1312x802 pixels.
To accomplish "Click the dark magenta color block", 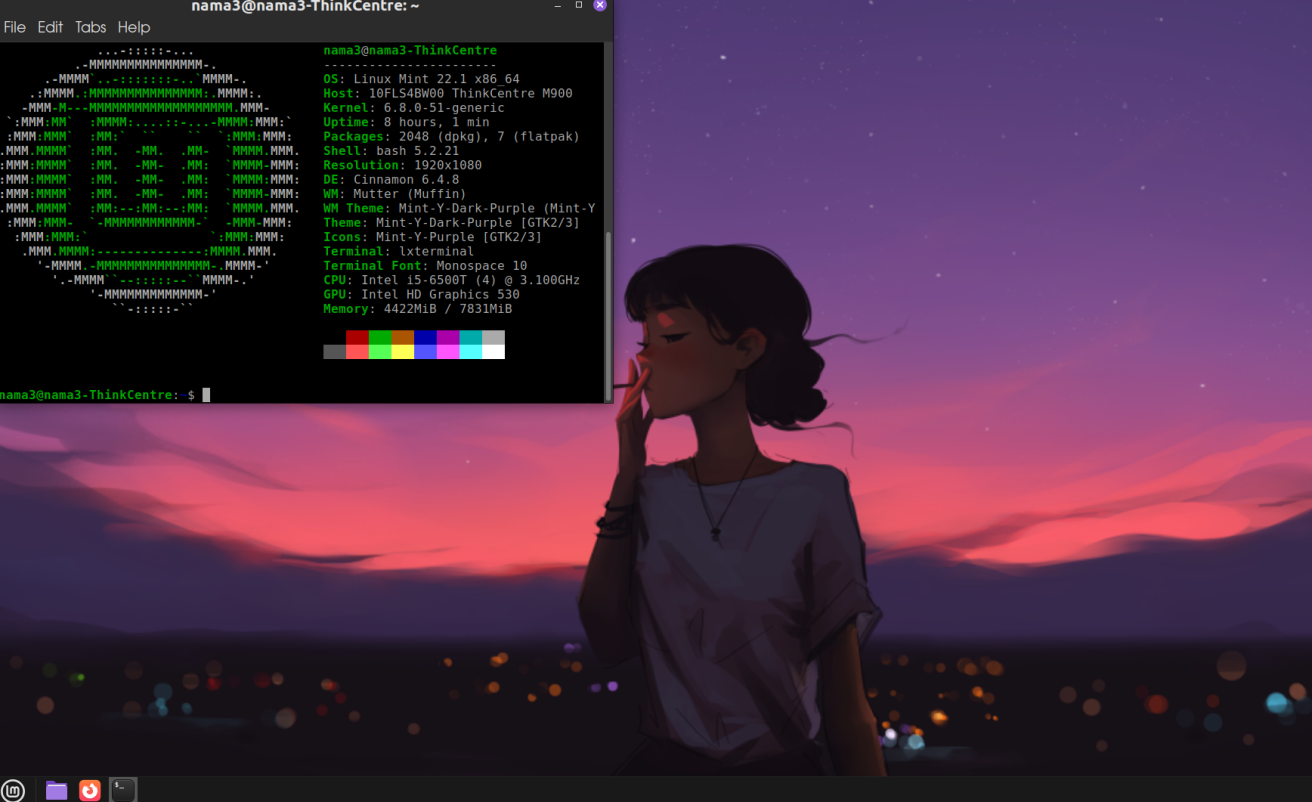I will click(448, 338).
